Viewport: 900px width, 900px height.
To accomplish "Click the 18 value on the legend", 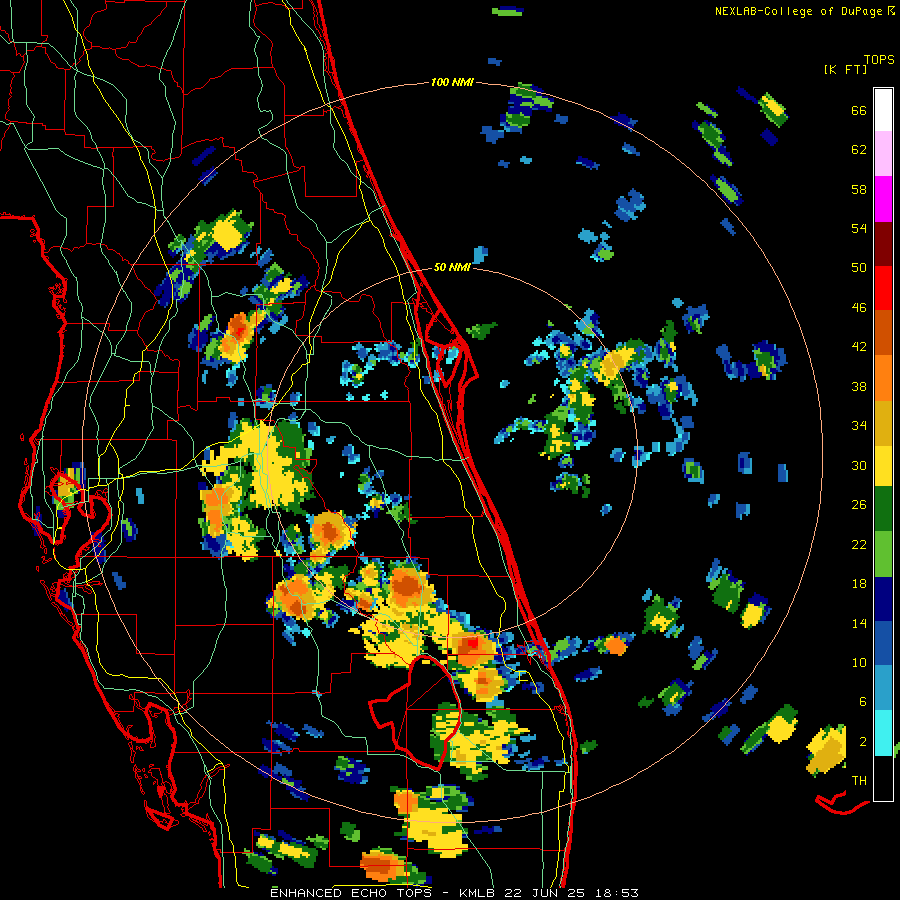I will [859, 584].
